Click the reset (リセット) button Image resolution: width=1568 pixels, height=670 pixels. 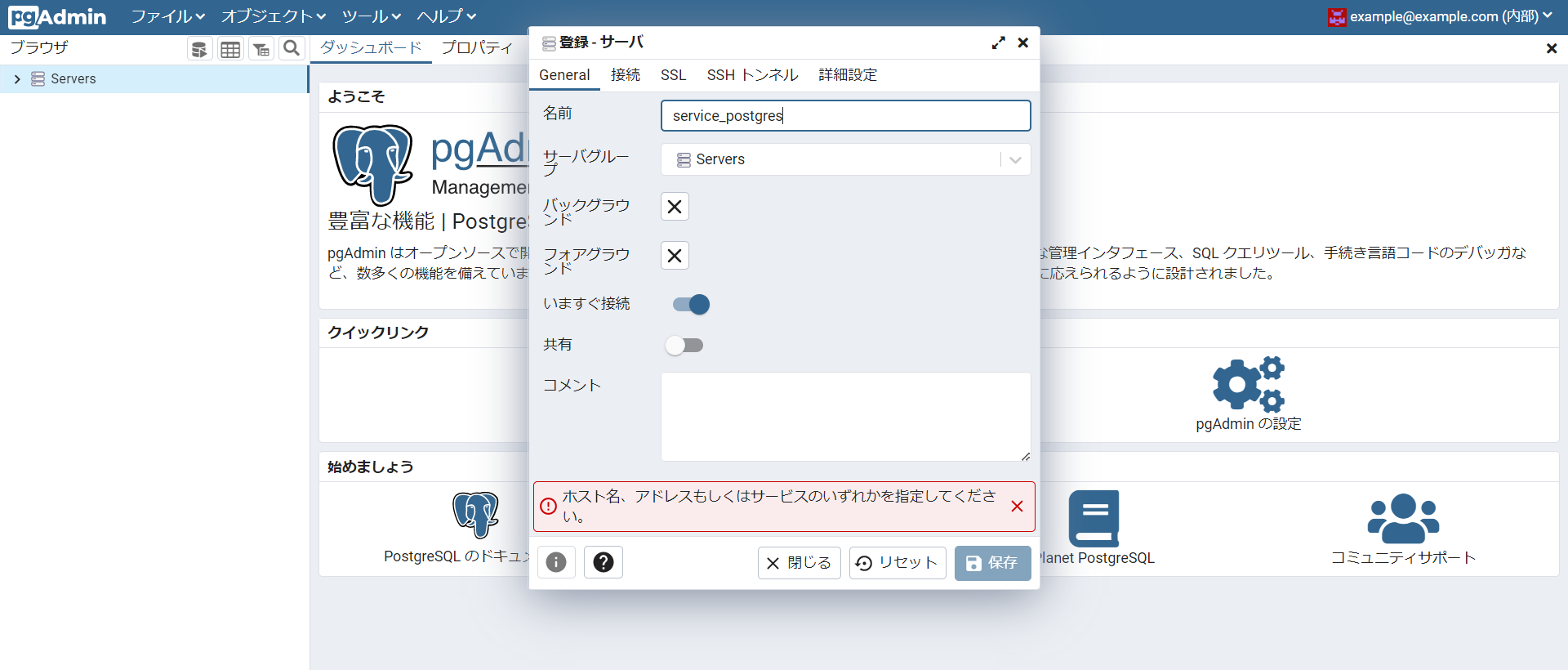(x=898, y=563)
